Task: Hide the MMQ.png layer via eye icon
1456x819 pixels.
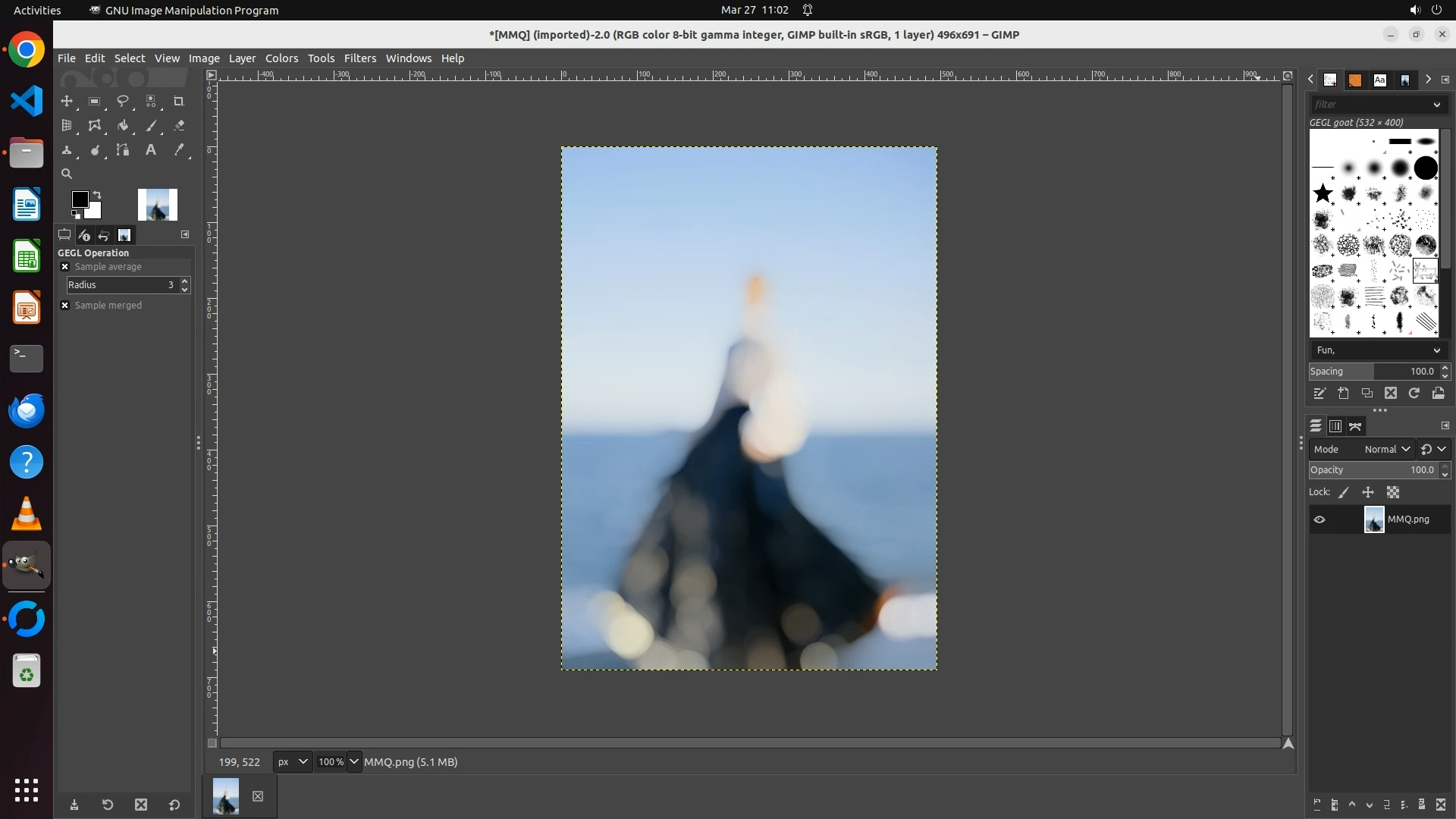Action: coord(1319,519)
